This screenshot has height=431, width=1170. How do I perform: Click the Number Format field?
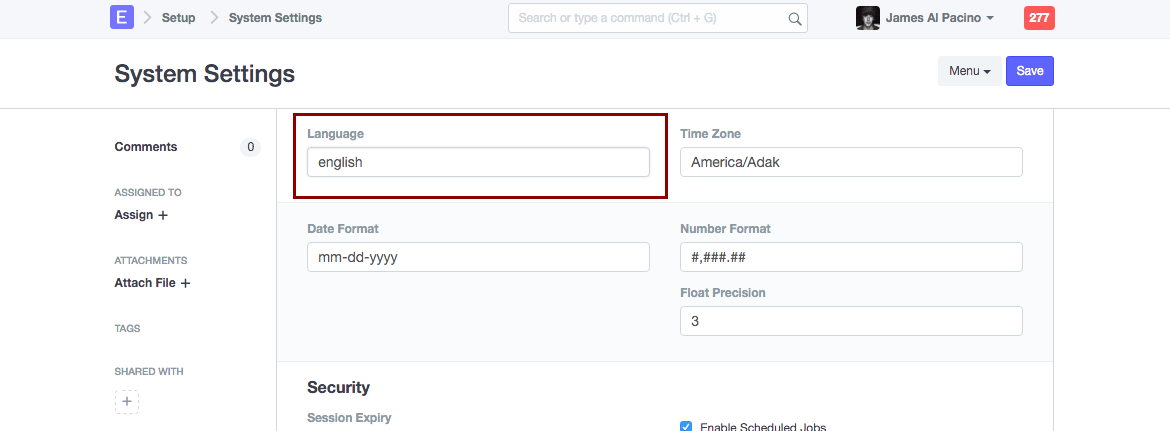coord(851,257)
